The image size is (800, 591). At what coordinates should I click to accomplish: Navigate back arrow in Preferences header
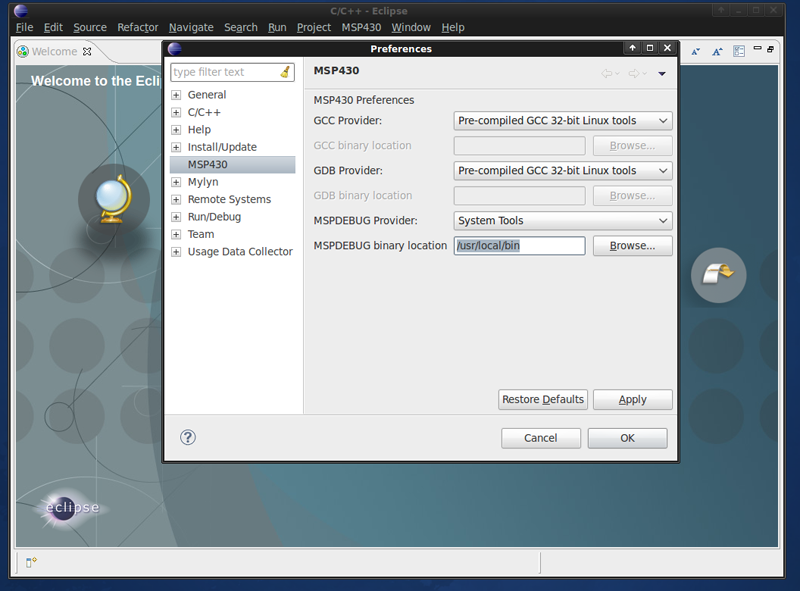[x=607, y=73]
